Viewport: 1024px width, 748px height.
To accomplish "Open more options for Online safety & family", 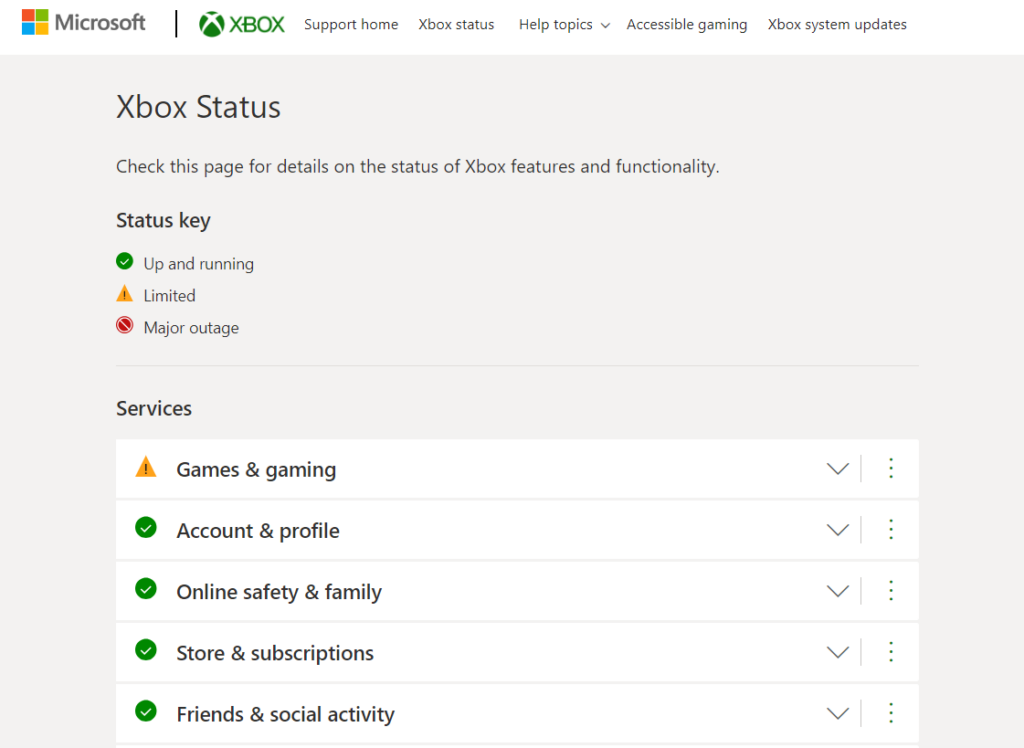I will 891,591.
